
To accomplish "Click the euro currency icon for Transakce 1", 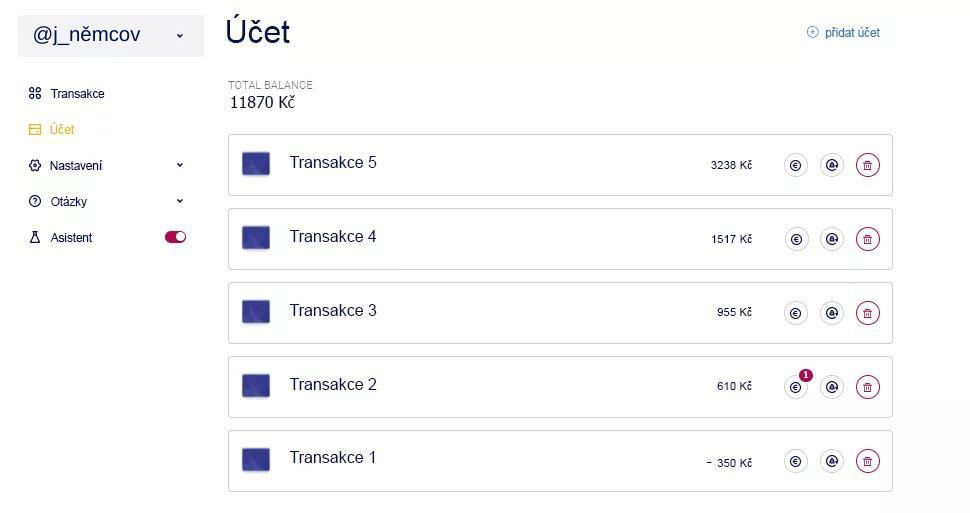I will 796,461.
